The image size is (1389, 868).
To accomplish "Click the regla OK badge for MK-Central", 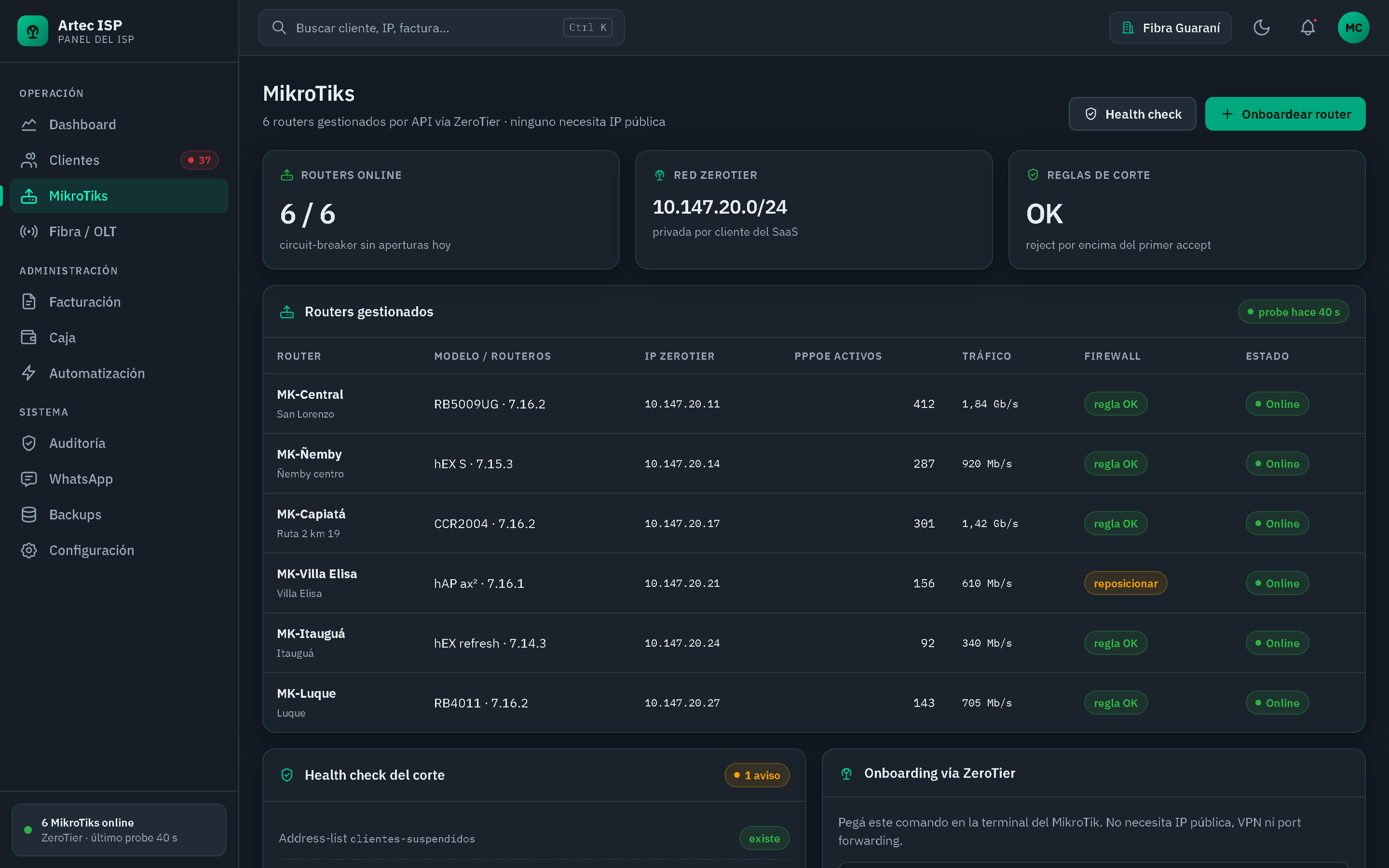I will pos(1115,404).
